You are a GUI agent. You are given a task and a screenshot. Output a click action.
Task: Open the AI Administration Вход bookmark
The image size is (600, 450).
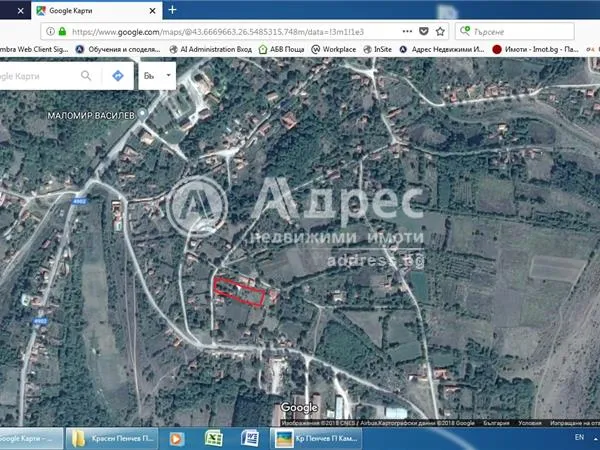(x=211, y=49)
